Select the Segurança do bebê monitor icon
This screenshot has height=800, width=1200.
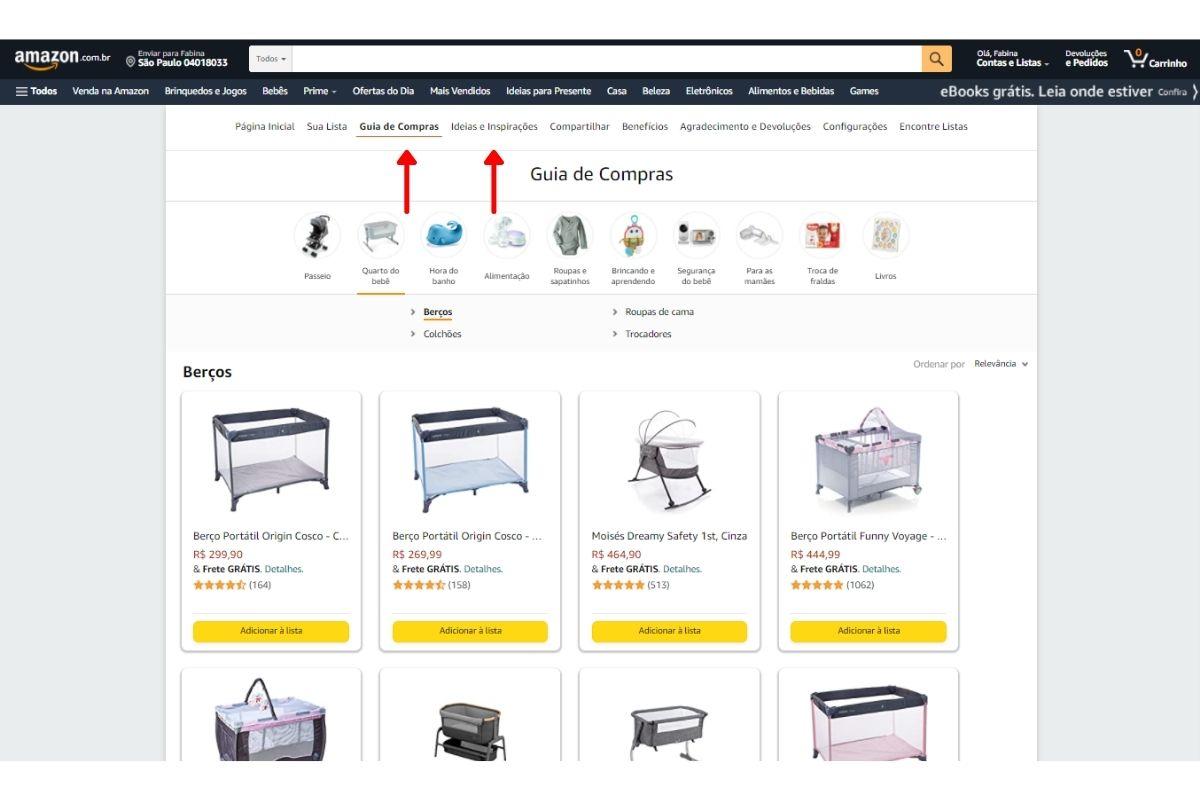point(696,235)
